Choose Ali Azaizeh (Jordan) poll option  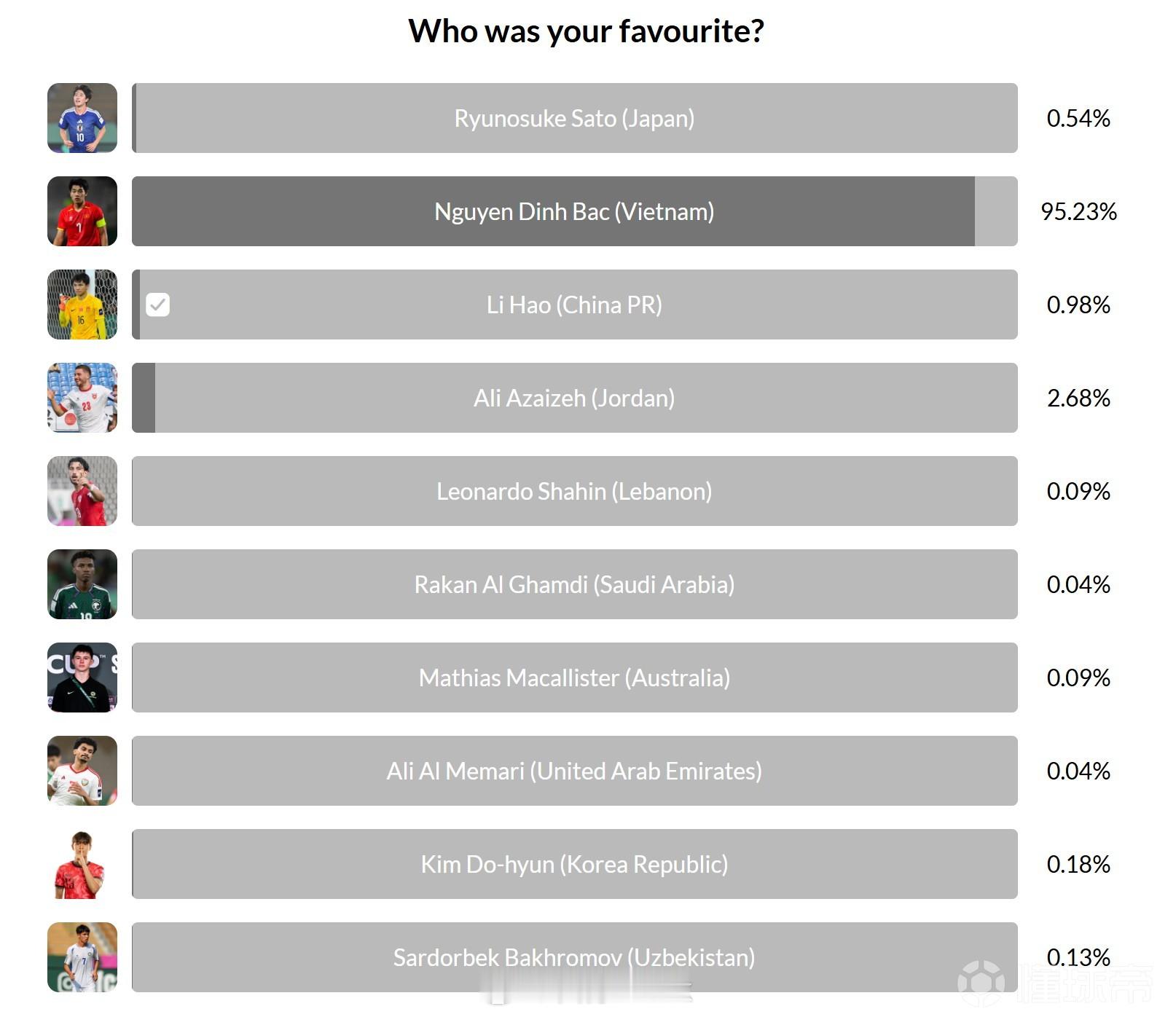coord(574,398)
